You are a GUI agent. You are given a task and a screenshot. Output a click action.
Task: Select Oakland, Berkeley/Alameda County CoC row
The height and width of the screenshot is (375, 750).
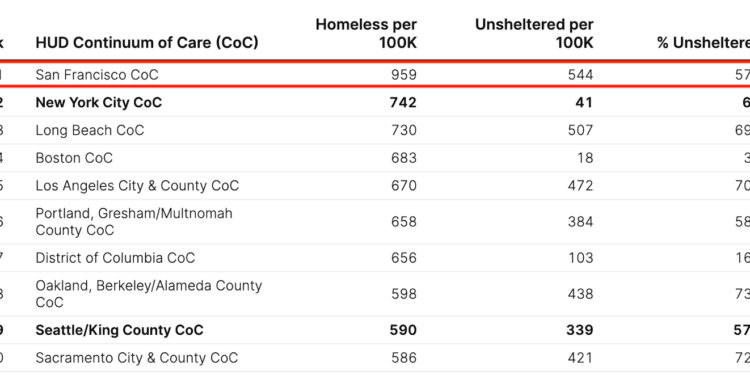tap(375, 294)
